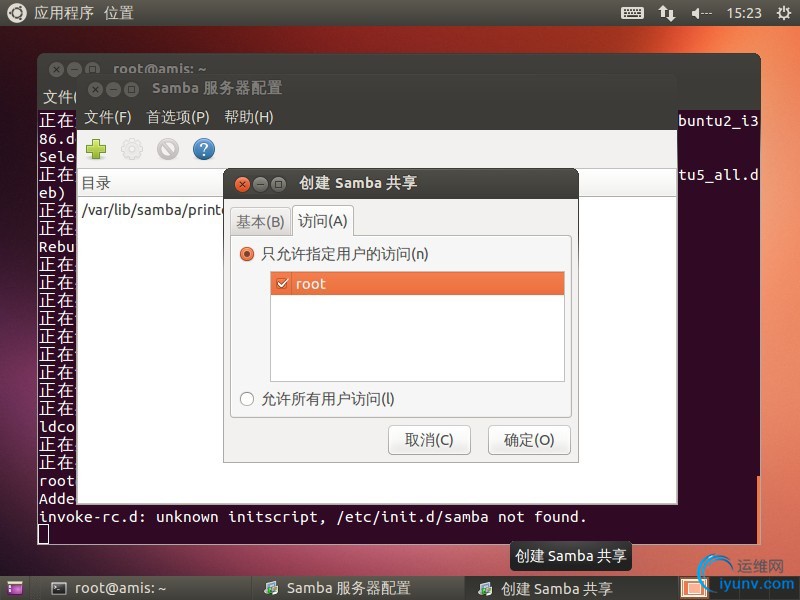
Task: Click the 15:23 clock
Action: point(744,13)
